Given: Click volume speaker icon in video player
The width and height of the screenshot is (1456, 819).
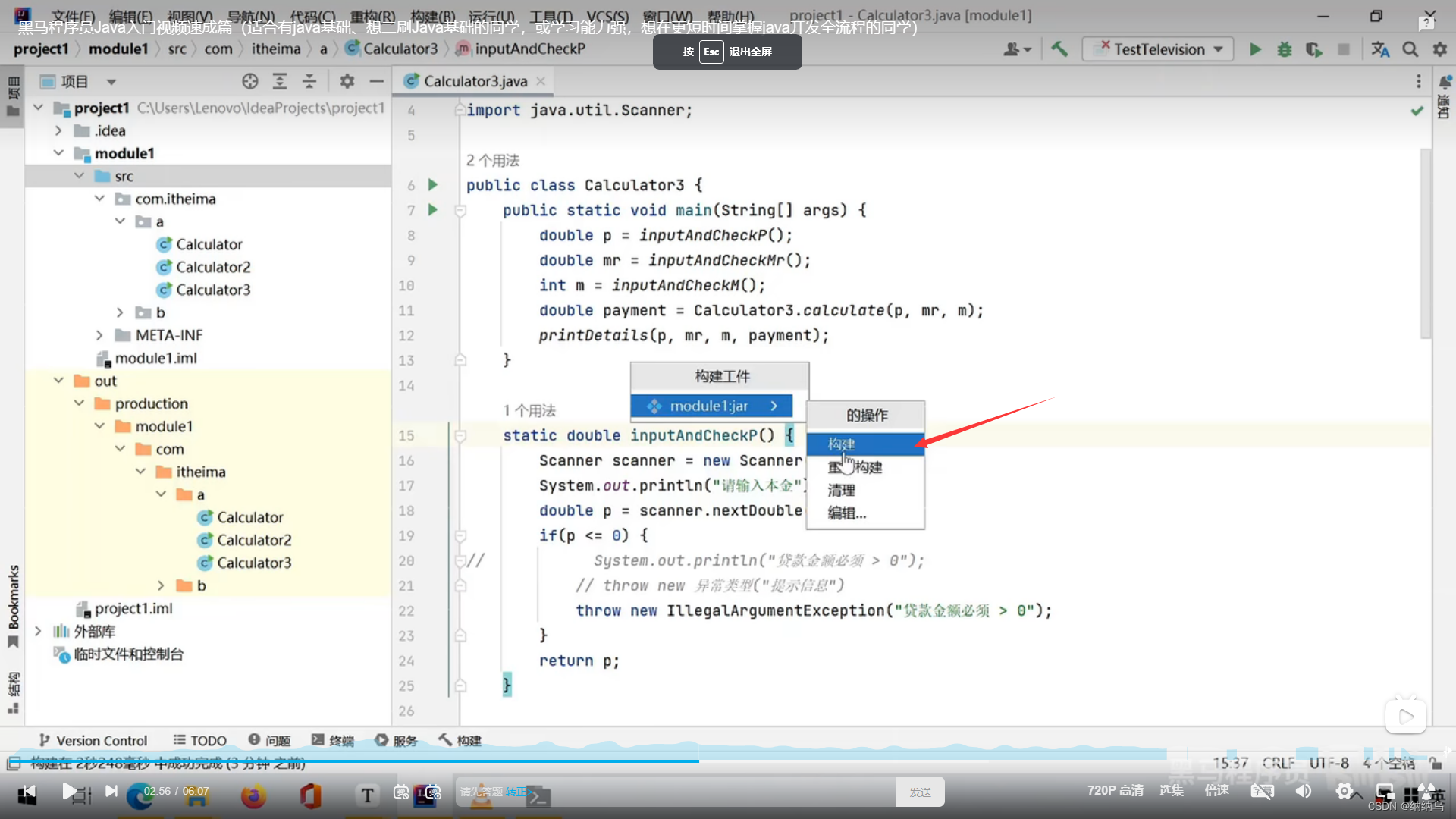Looking at the screenshot, I should [1304, 791].
